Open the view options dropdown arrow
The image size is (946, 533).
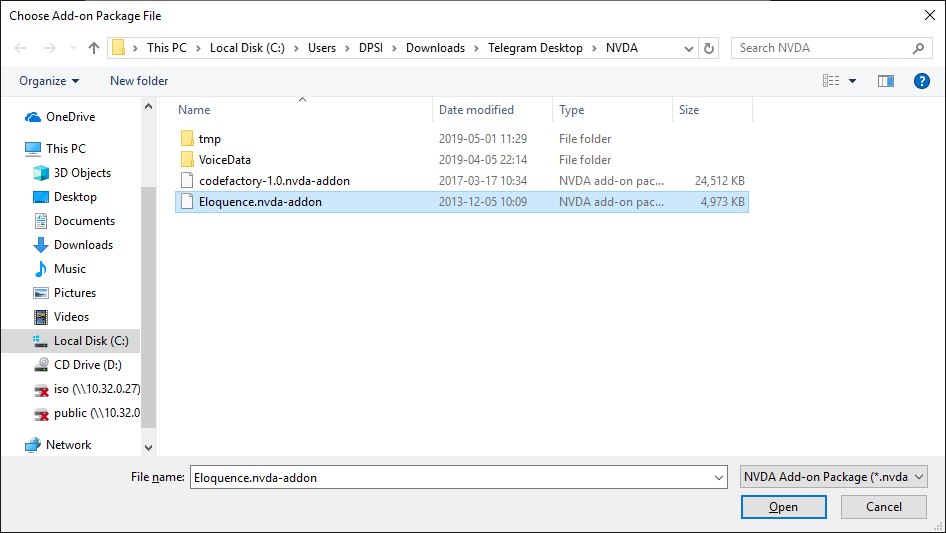click(852, 81)
